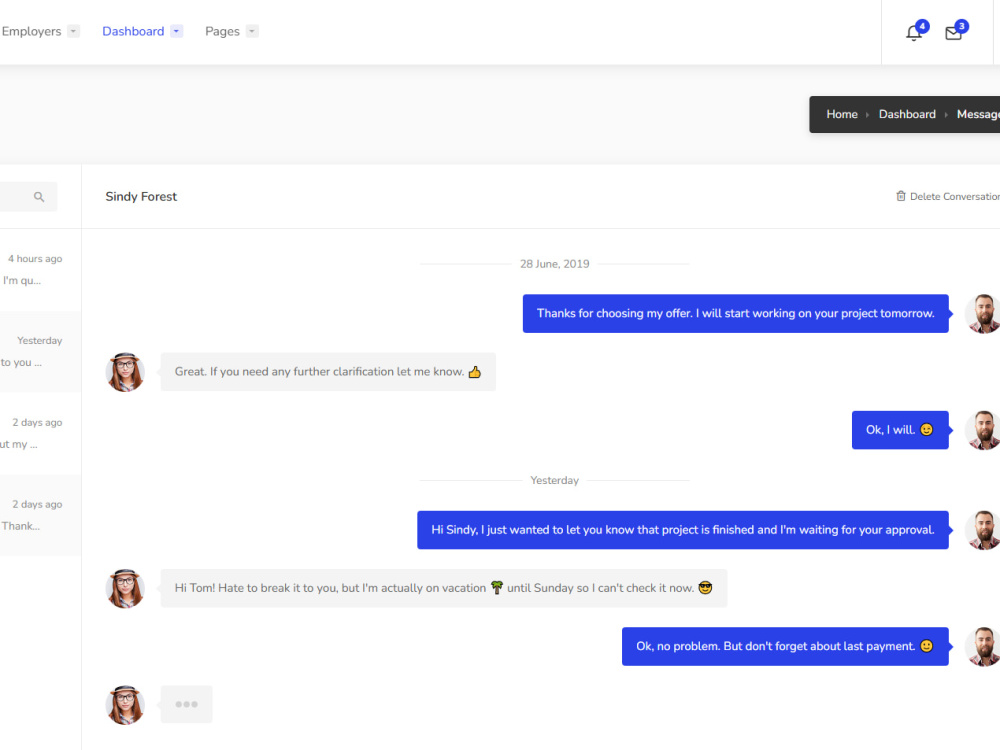Open the notifications bell icon
Screen dimensions: 1000x750
point(914,33)
